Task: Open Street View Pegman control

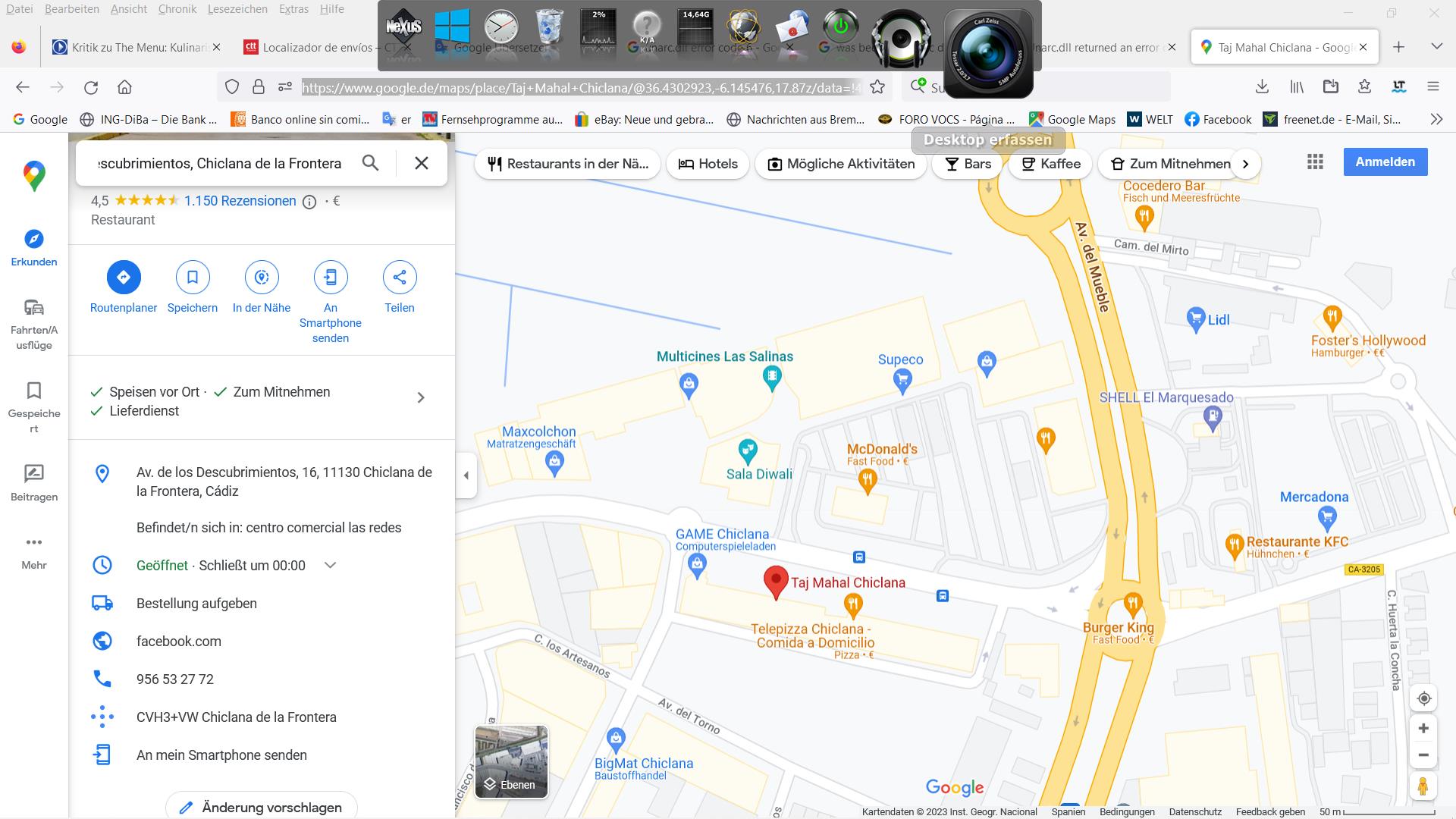Action: 1423,786
